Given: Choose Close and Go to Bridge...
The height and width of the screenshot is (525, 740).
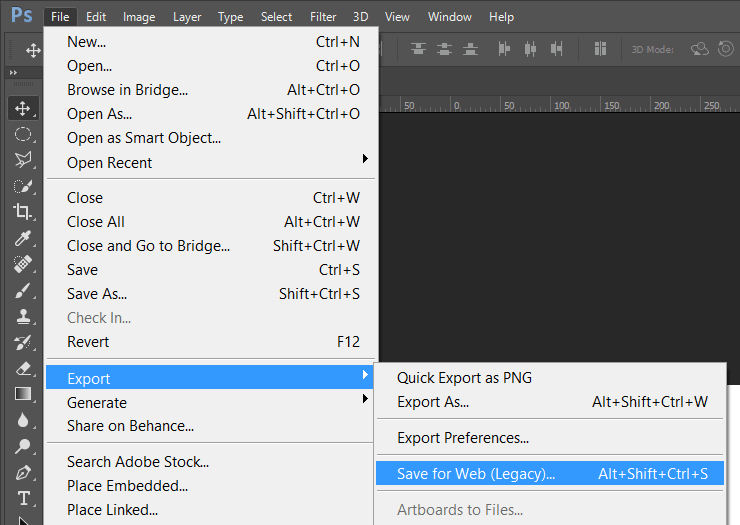Looking at the screenshot, I should click(x=210, y=246).
